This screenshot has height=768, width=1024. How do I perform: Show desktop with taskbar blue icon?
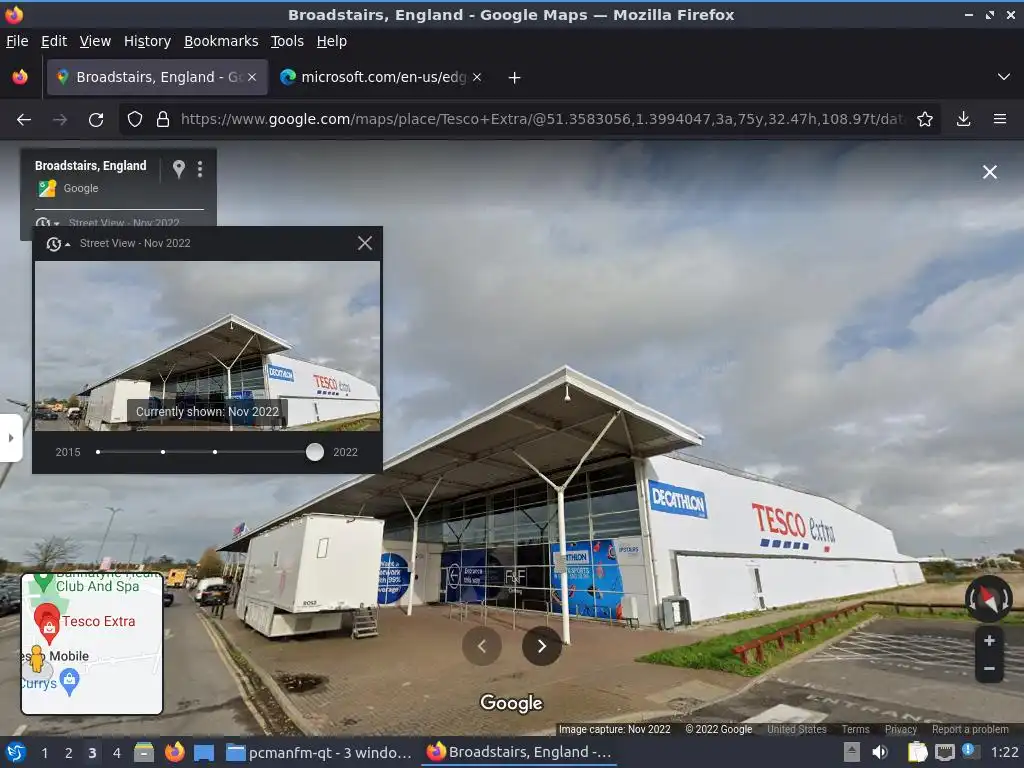click(204, 752)
